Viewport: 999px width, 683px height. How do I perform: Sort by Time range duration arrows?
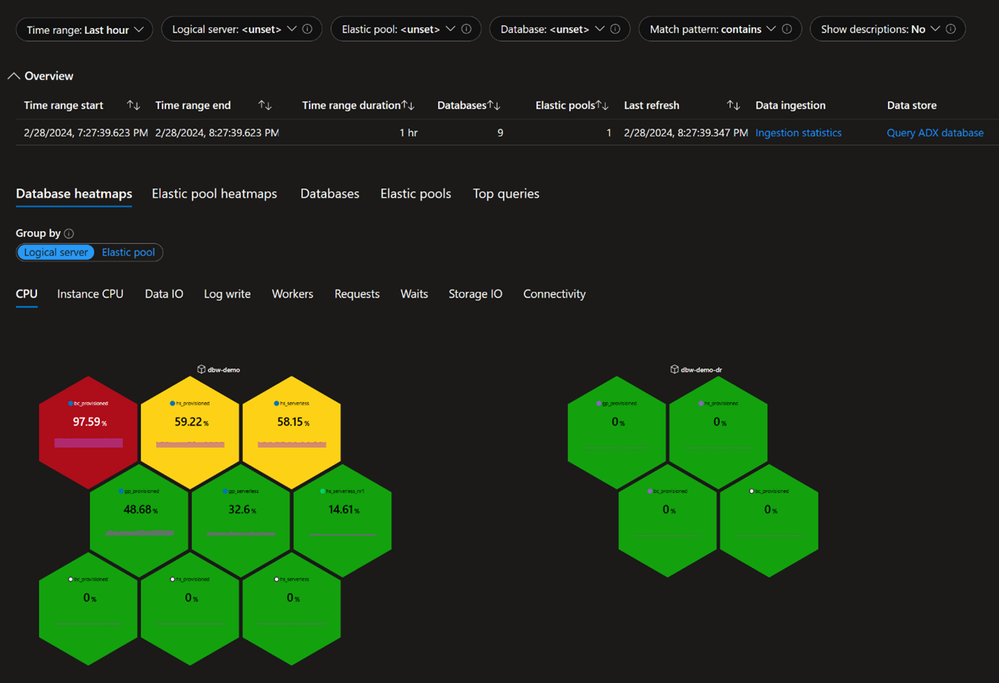point(408,105)
